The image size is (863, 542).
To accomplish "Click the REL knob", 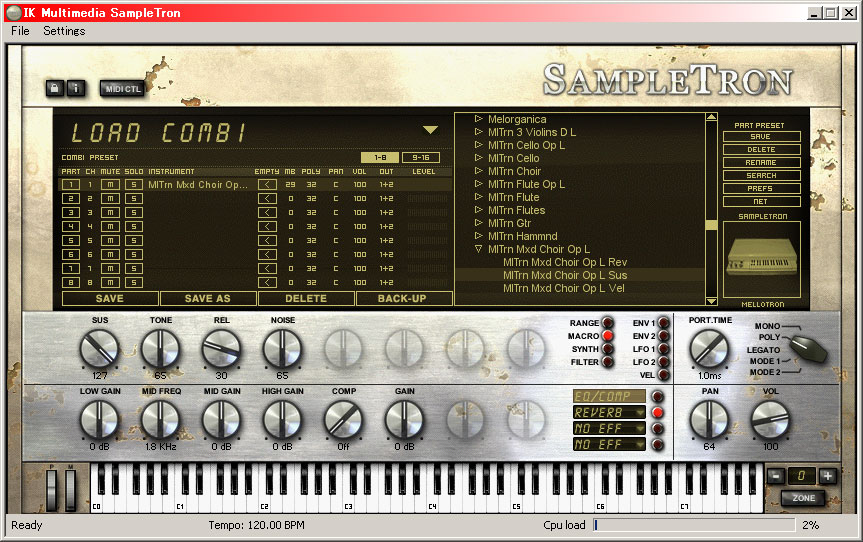I will (x=221, y=349).
